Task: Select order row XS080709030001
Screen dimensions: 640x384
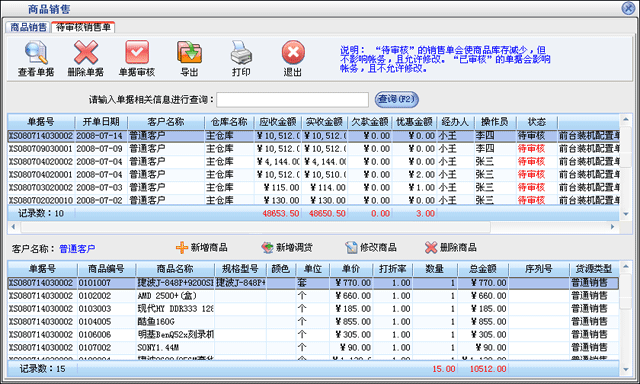Action: pos(313,149)
